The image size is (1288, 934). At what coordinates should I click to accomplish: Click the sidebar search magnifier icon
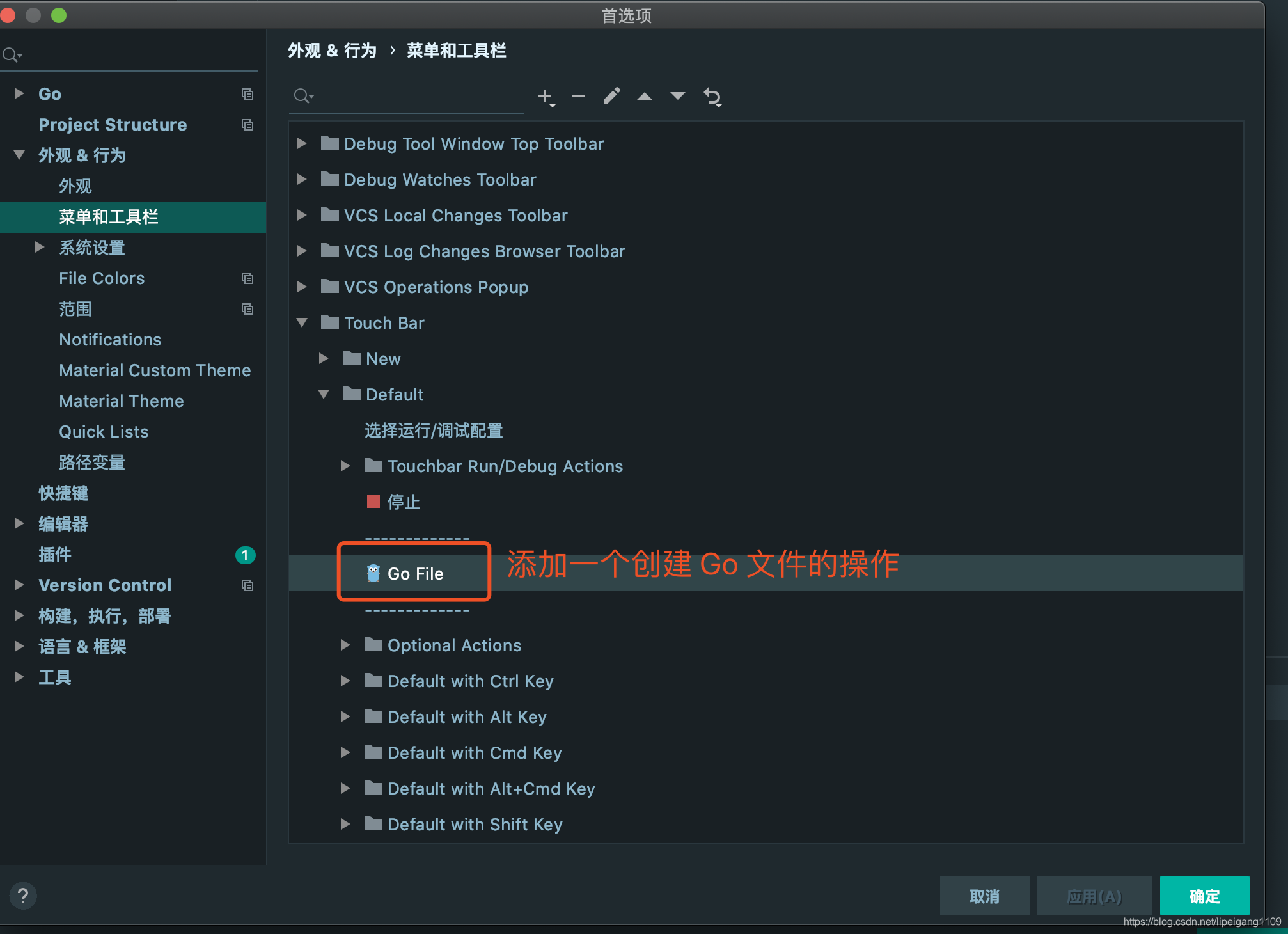tap(12, 55)
